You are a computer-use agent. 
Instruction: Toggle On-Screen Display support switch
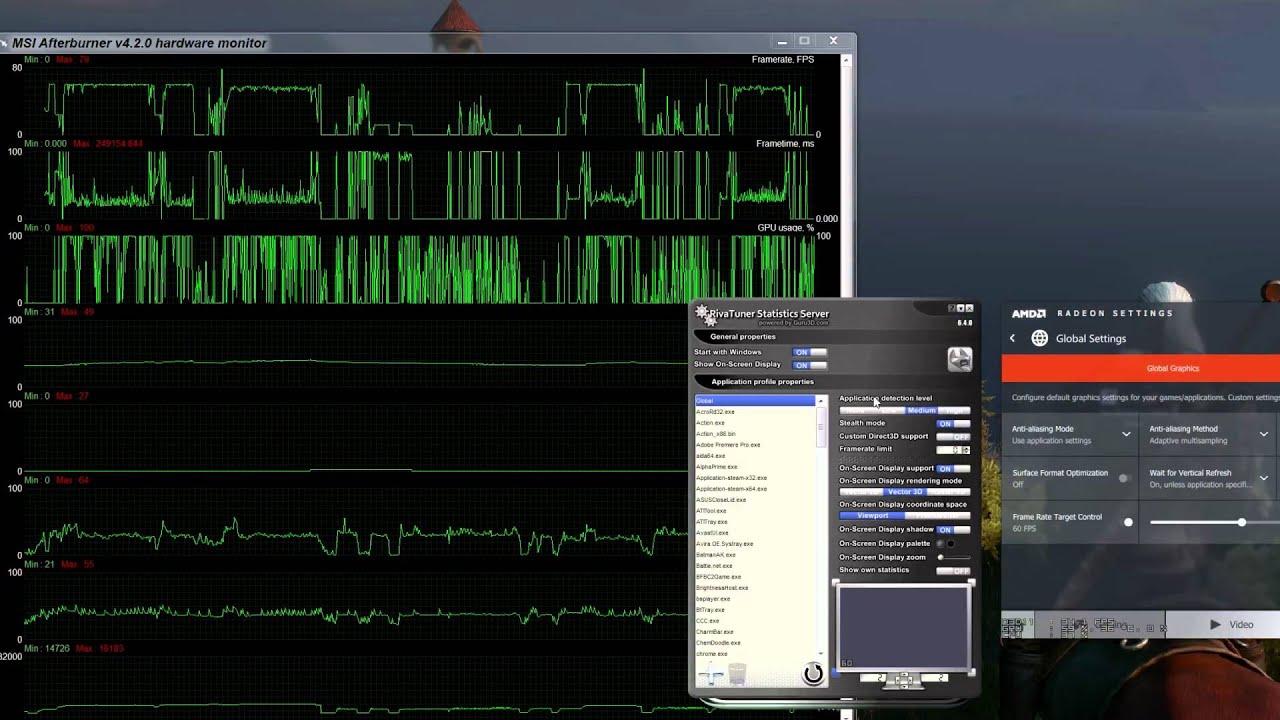953,468
